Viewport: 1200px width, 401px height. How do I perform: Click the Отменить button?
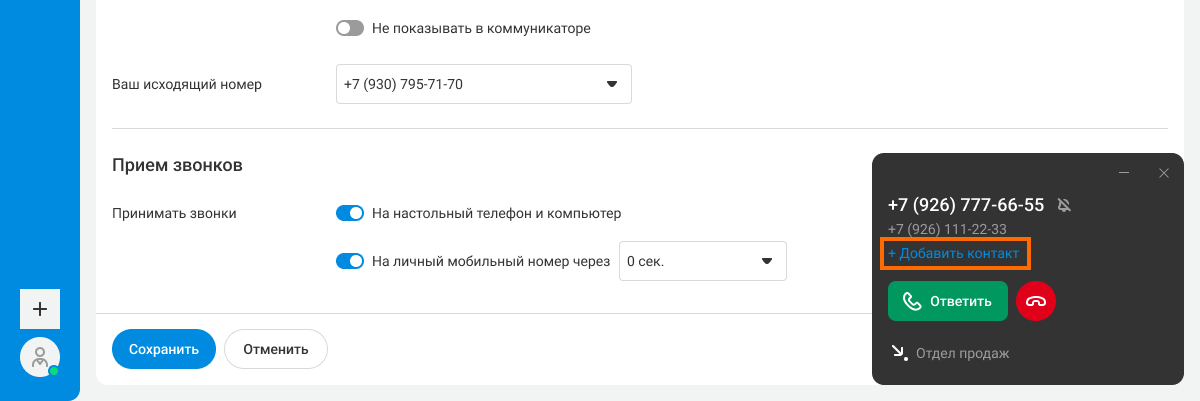(x=276, y=349)
